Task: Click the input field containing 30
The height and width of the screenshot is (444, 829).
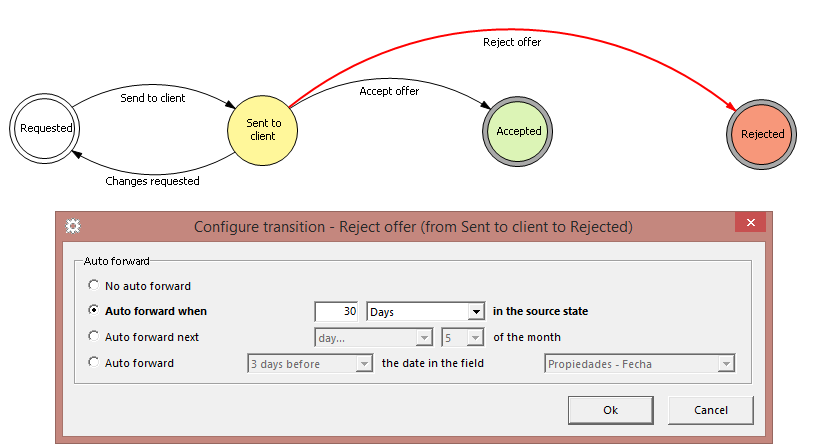Action: [x=337, y=312]
